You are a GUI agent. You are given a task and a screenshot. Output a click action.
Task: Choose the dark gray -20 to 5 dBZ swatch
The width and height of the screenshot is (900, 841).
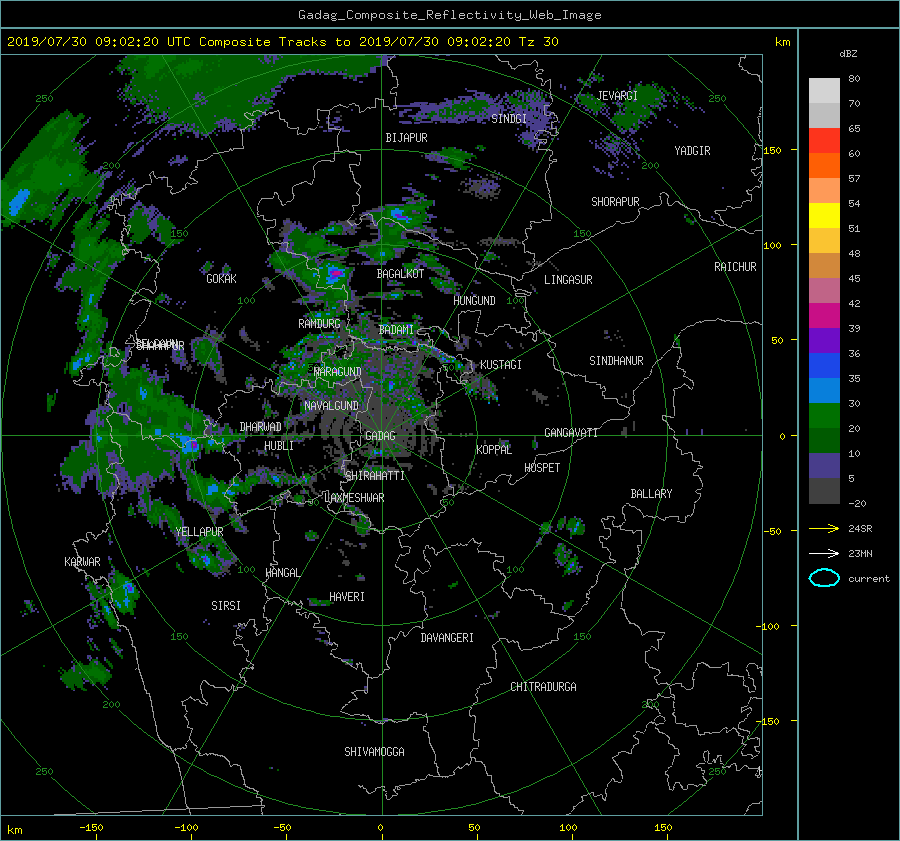pyautogui.click(x=824, y=490)
